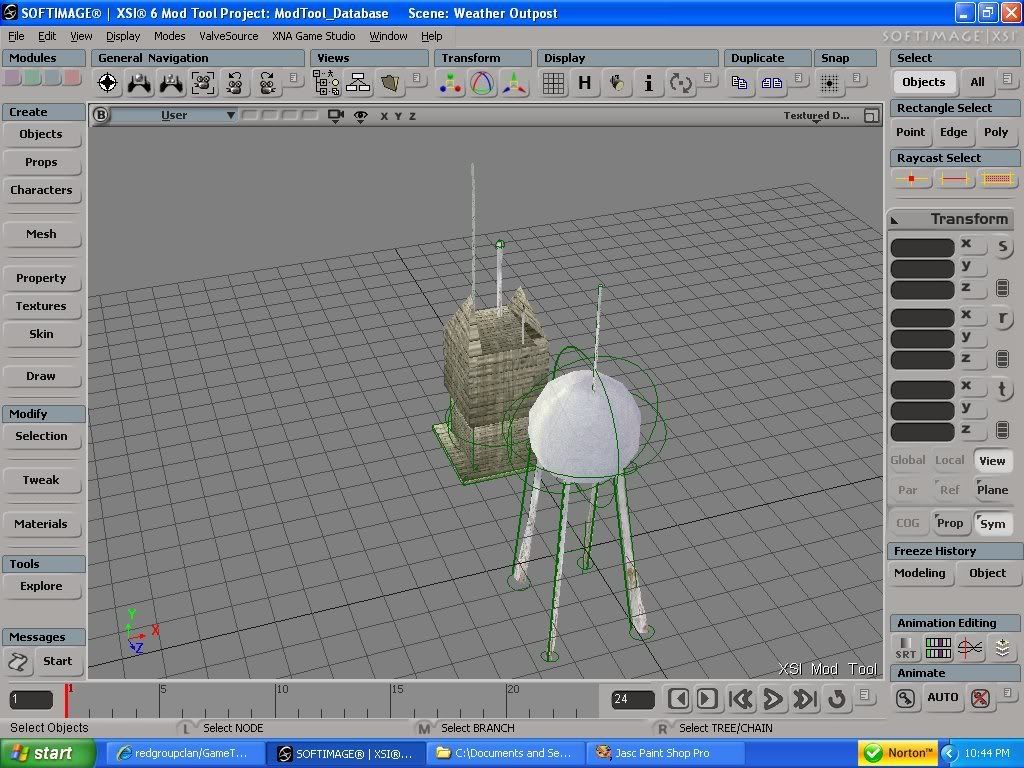
Task: Toggle the Sym symmetry button
Action: point(992,524)
